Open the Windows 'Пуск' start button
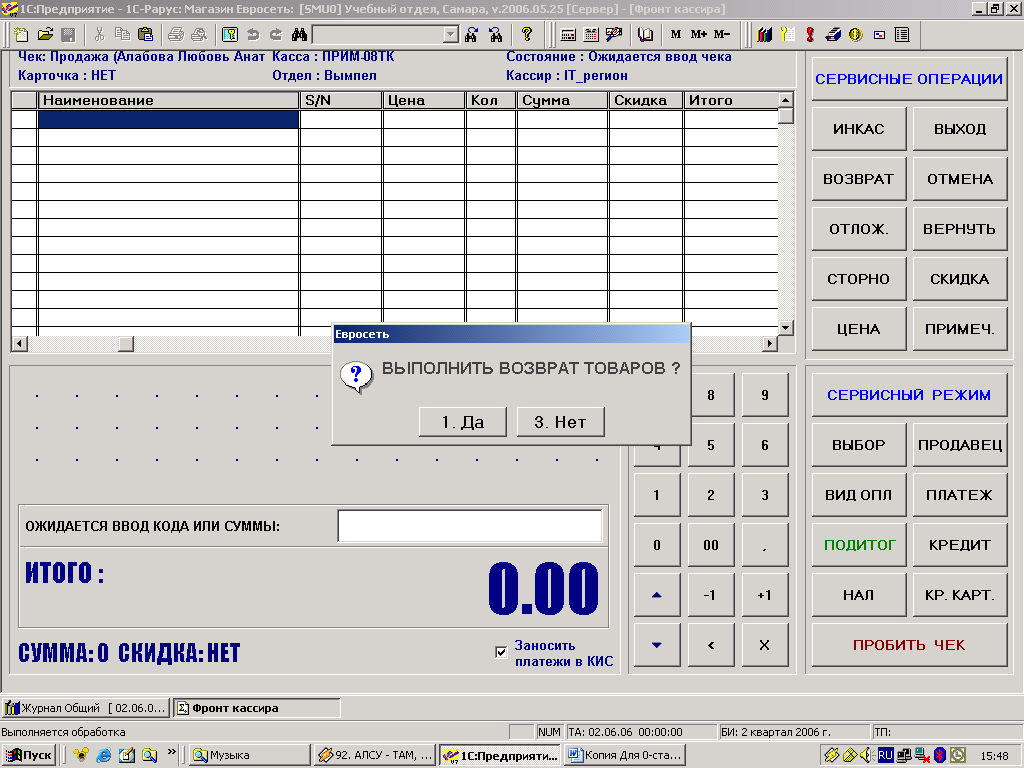The image size is (1024, 768). click(29, 755)
